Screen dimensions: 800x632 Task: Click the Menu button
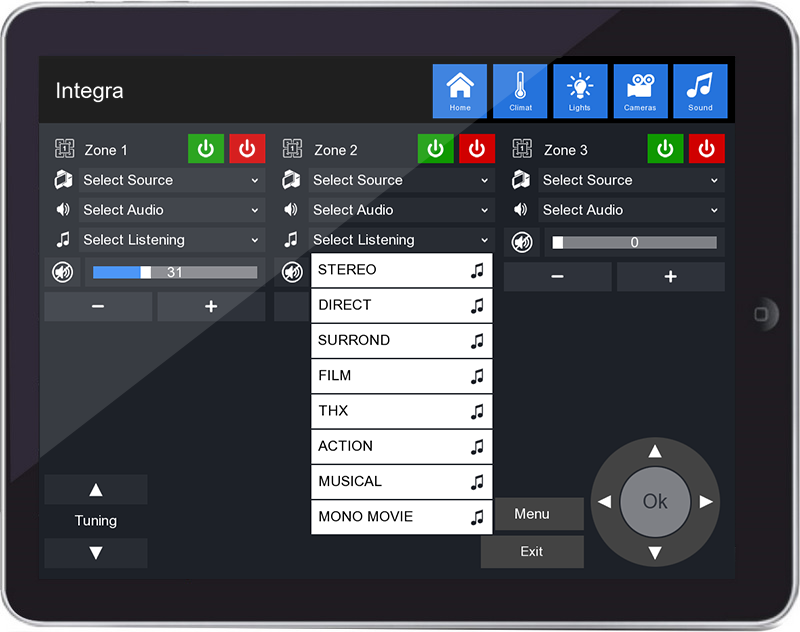tap(532, 514)
